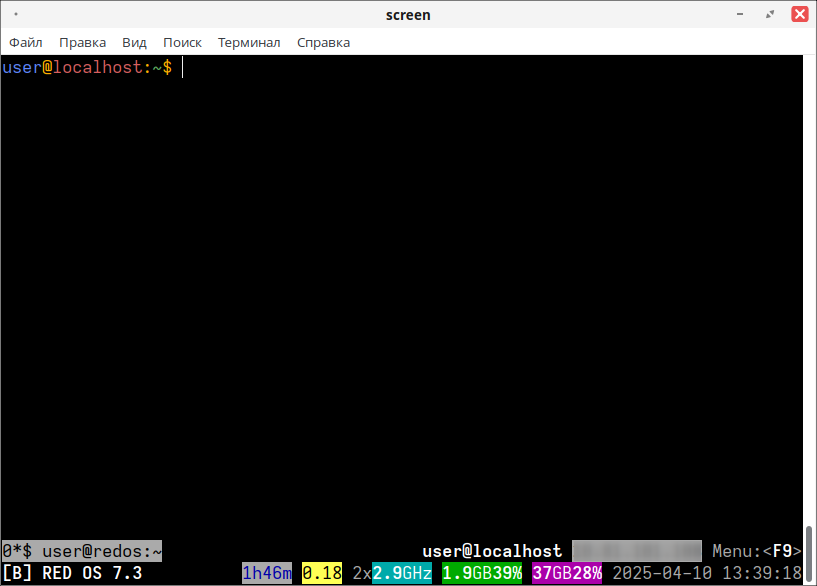The image size is (817, 586).
Task: Open the Вид menu
Action: pos(134,42)
